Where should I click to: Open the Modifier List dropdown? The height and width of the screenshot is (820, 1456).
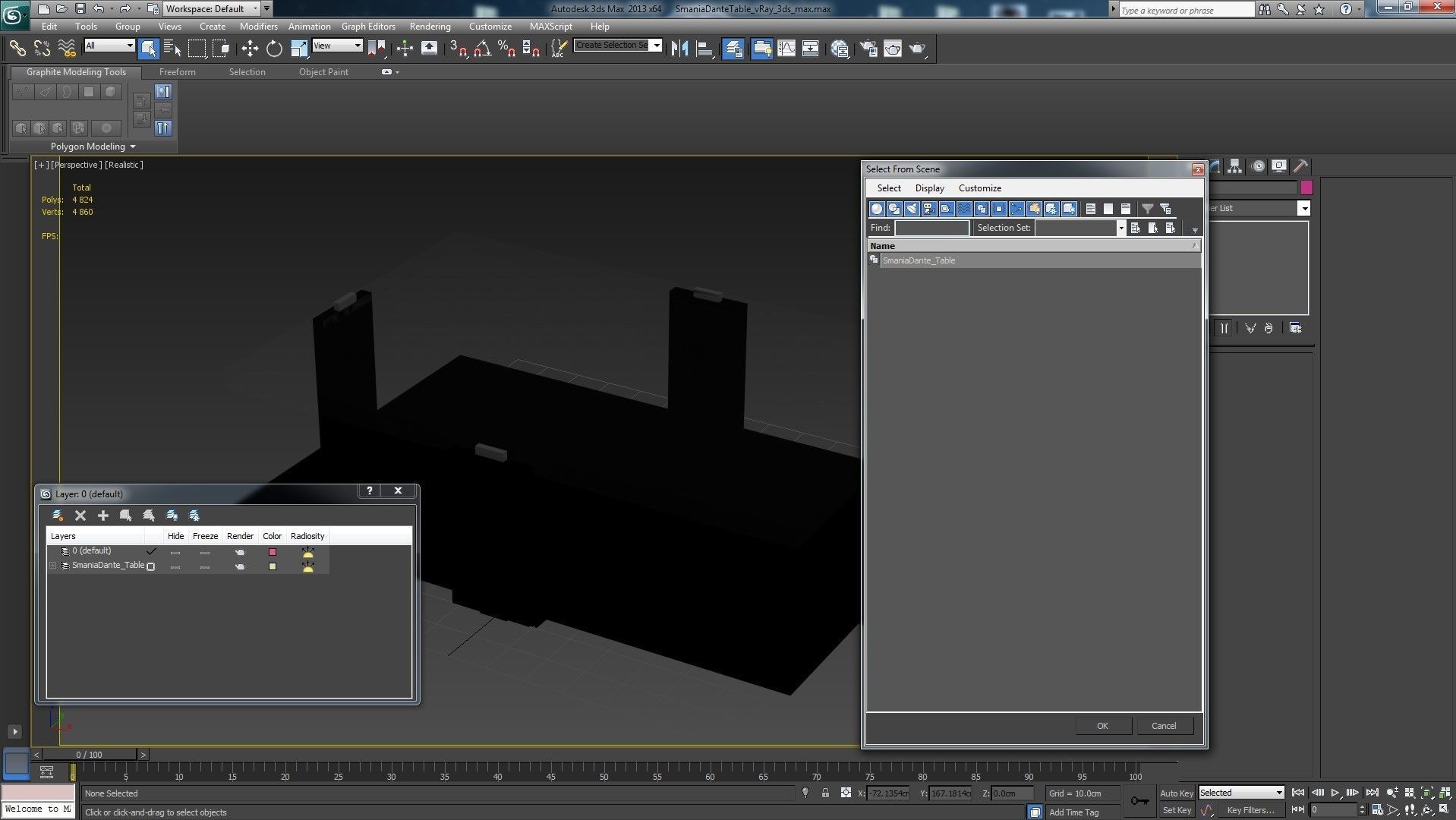coord(1304,209)
